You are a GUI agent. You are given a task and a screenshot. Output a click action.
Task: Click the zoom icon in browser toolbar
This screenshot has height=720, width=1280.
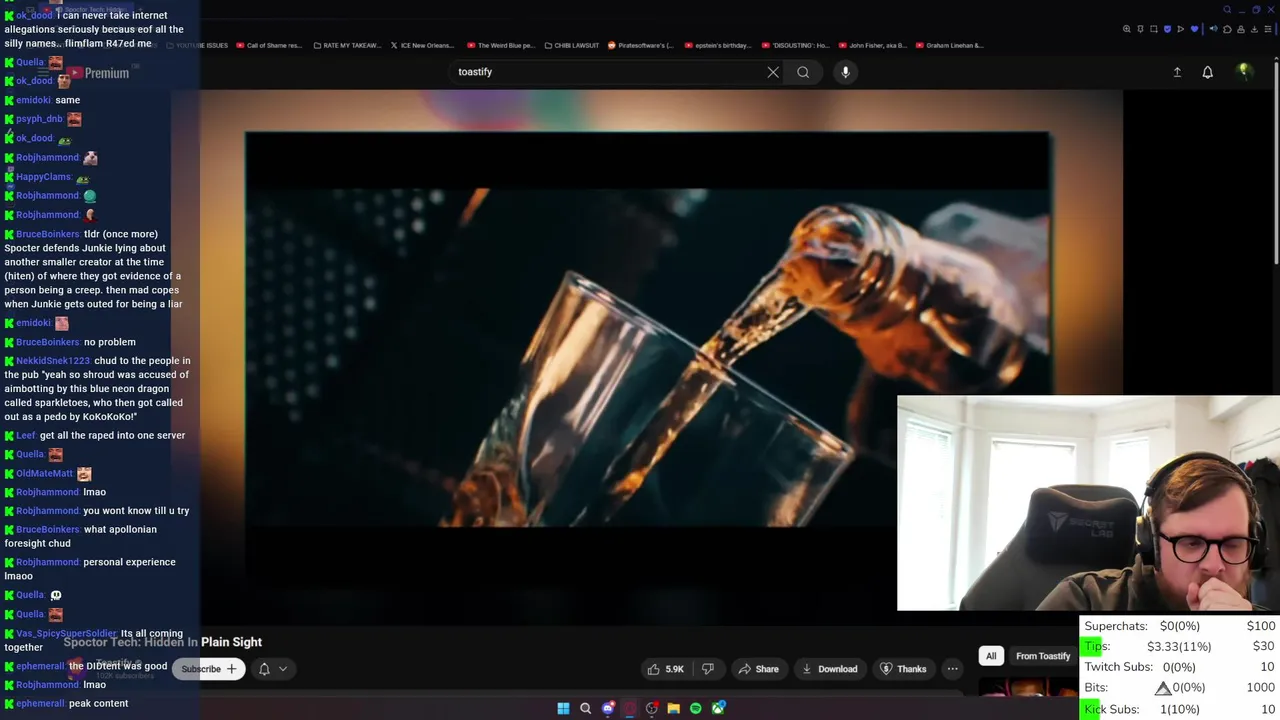1127,29
